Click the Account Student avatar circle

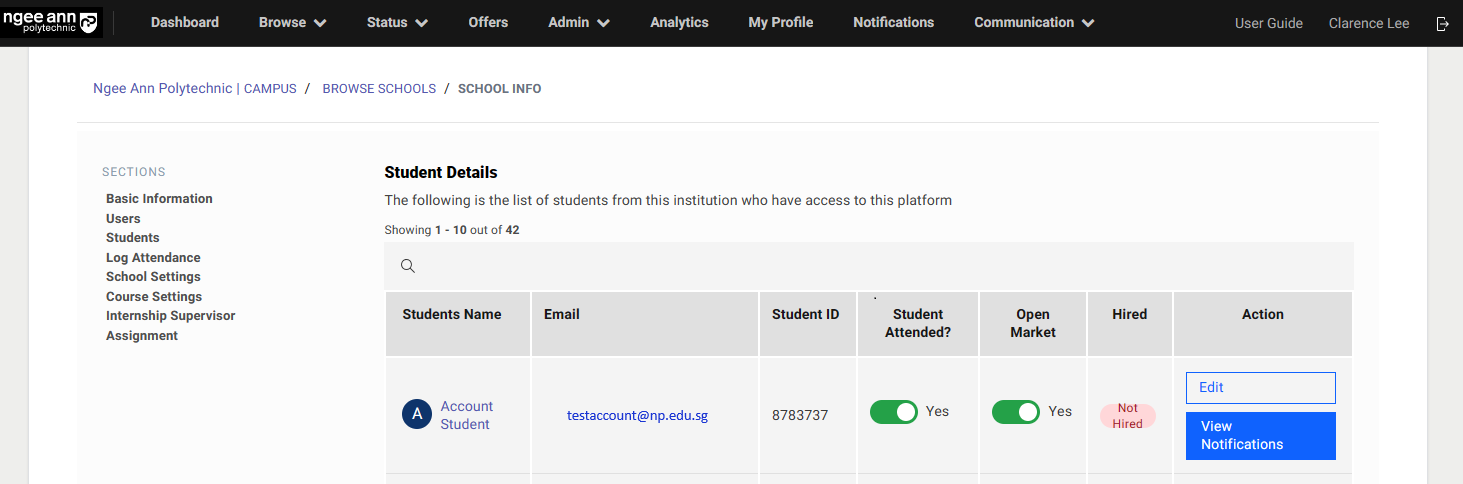click(417, 414)
